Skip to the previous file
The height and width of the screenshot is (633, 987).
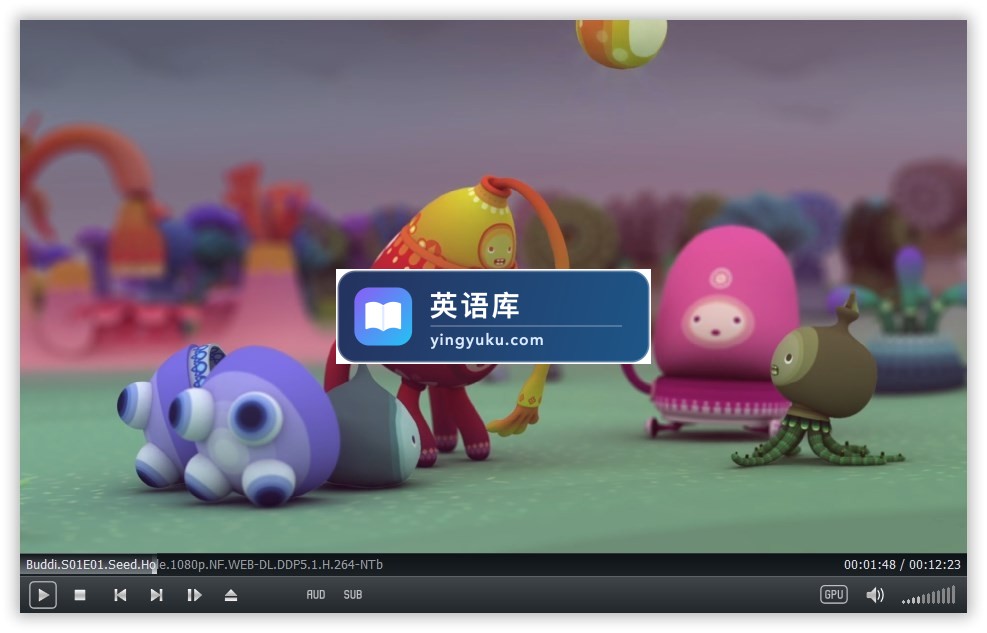[120, 595]
